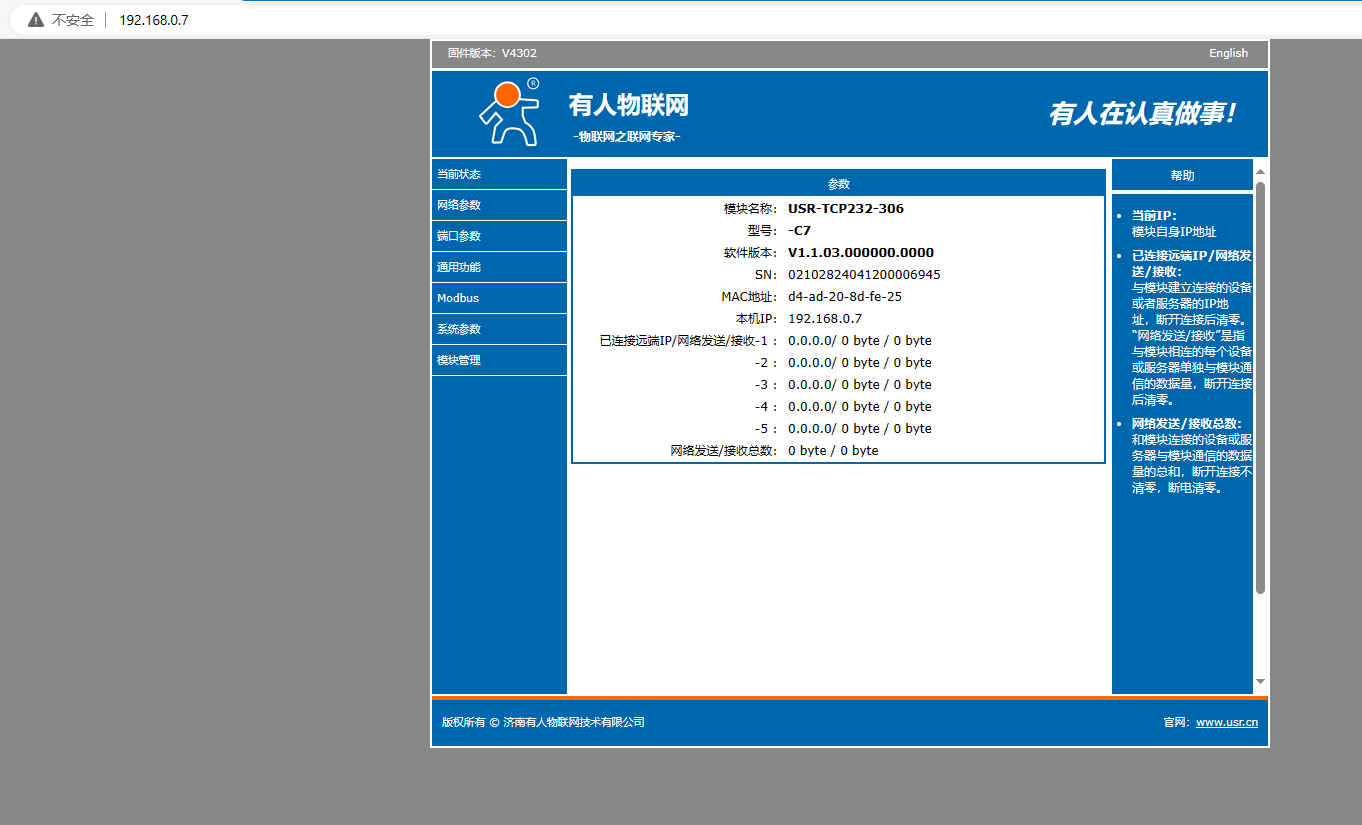Click software version V1.1.03.000000.0000
This screenshot has width=1362, height=825.
point(861,253)
